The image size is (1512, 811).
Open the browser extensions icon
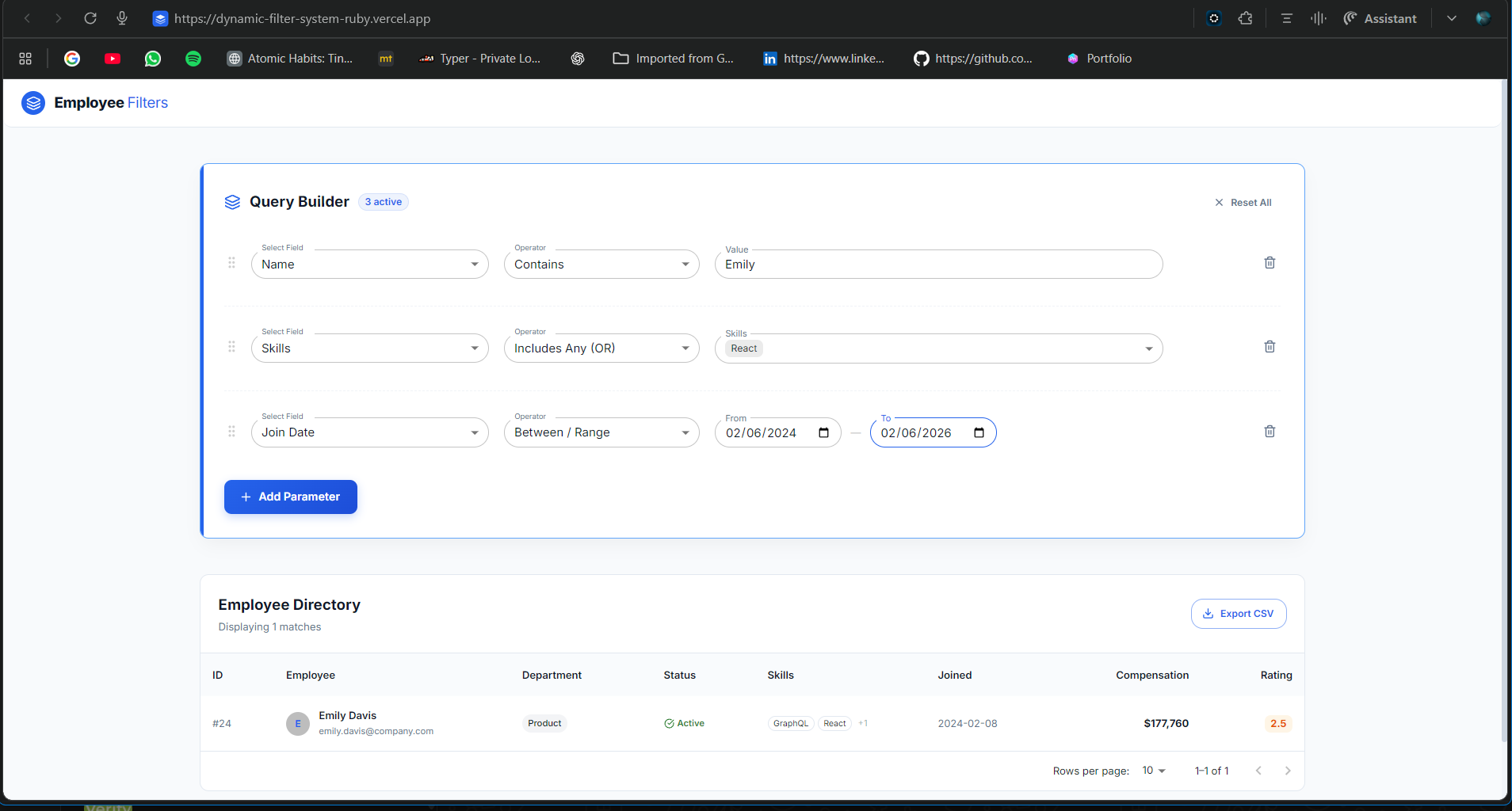(x=1245, y=18)
